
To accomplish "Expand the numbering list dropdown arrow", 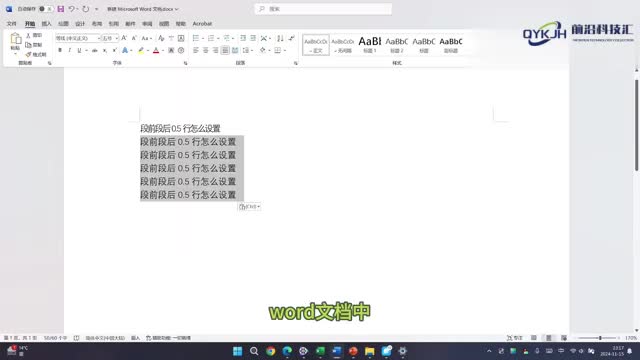I will (x=218, y=38).
